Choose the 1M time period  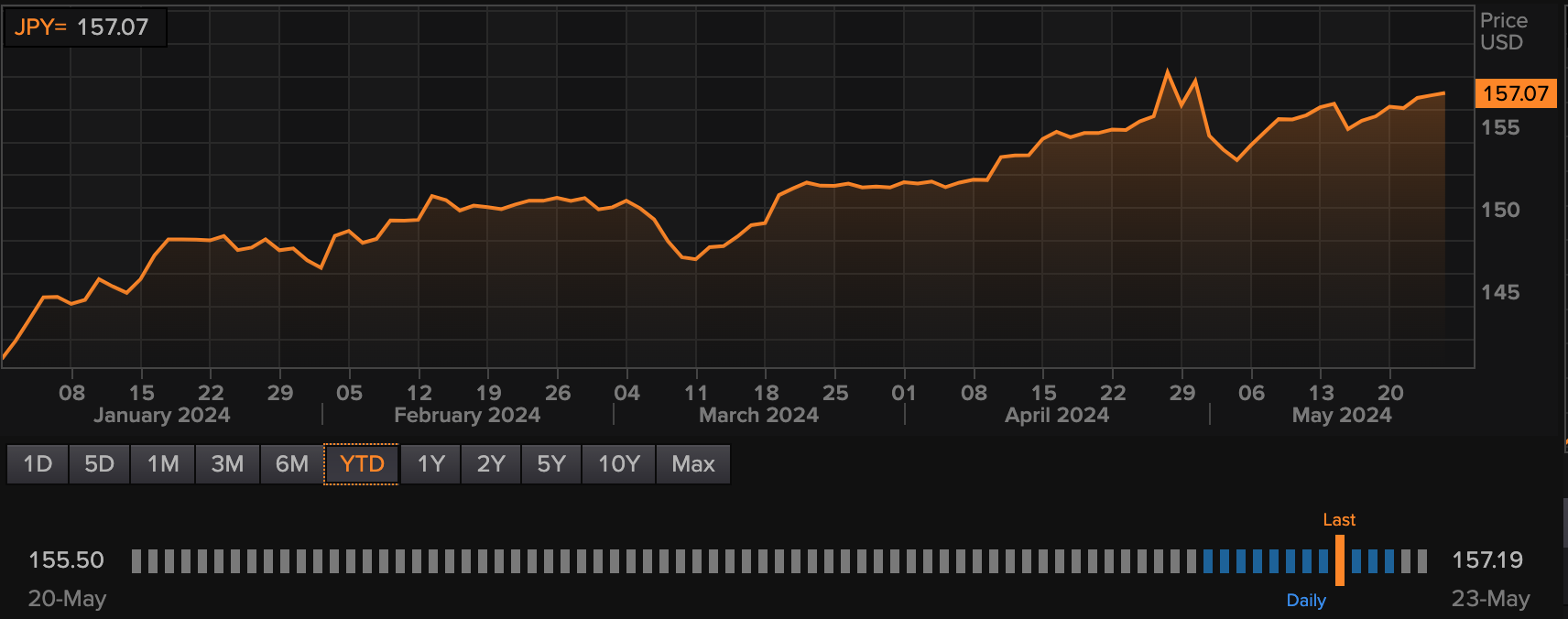163,464
